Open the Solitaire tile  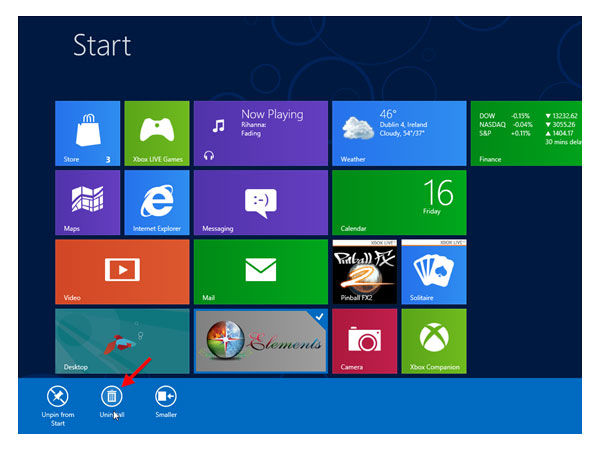434,272
